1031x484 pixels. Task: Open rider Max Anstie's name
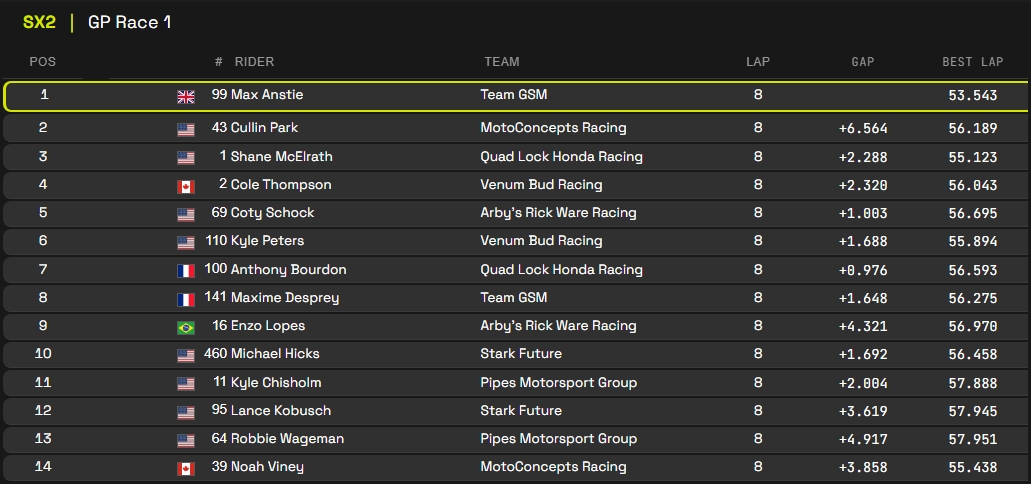[266, 95]
